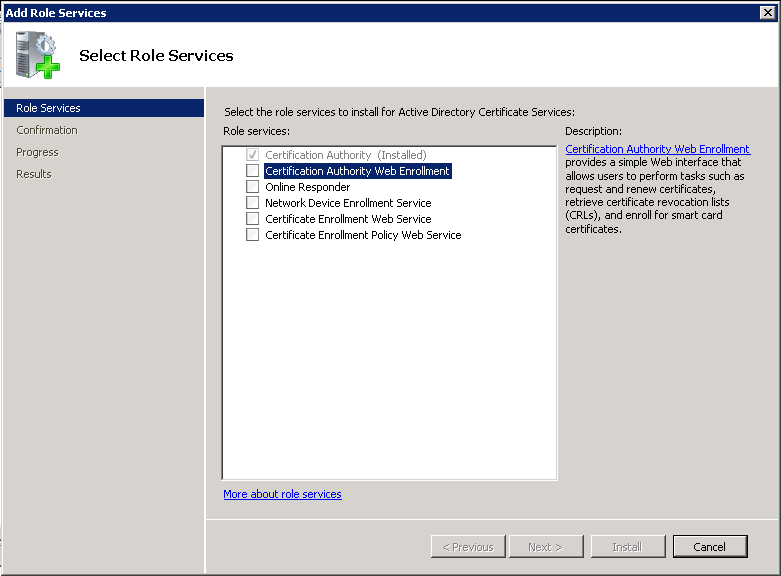781x576 pixels.
Task: Click the installed Certification Authority checkbox
Action: tap(253, 155)
